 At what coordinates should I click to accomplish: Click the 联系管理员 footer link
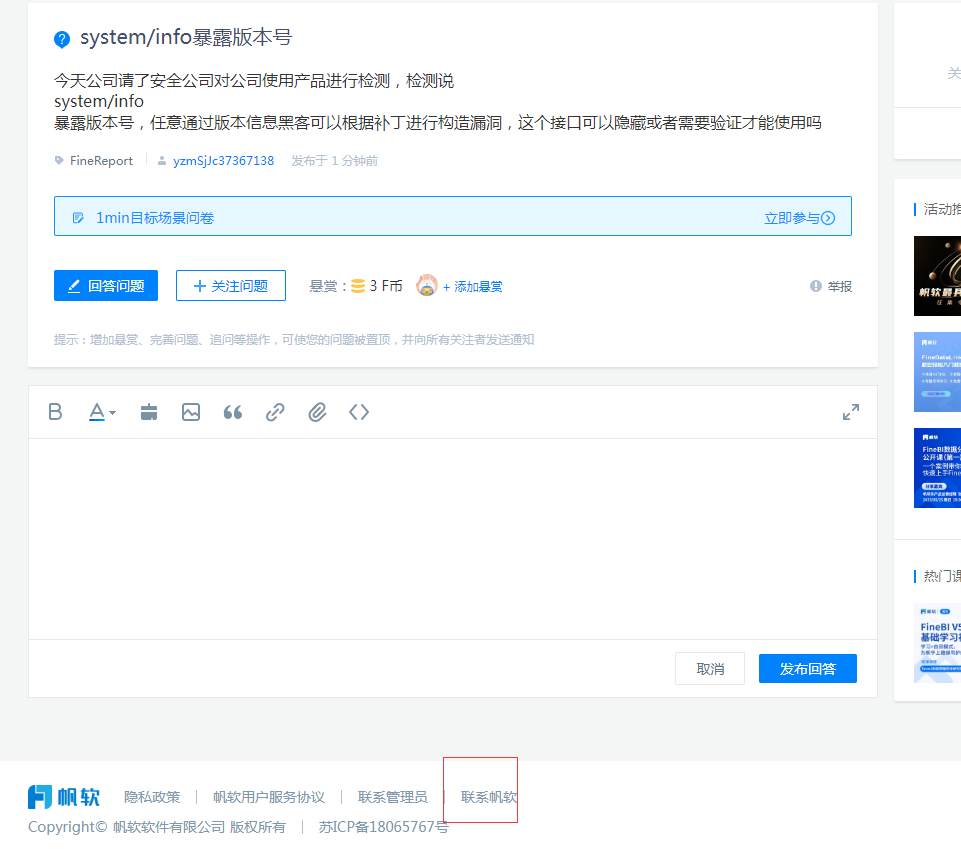393,797
